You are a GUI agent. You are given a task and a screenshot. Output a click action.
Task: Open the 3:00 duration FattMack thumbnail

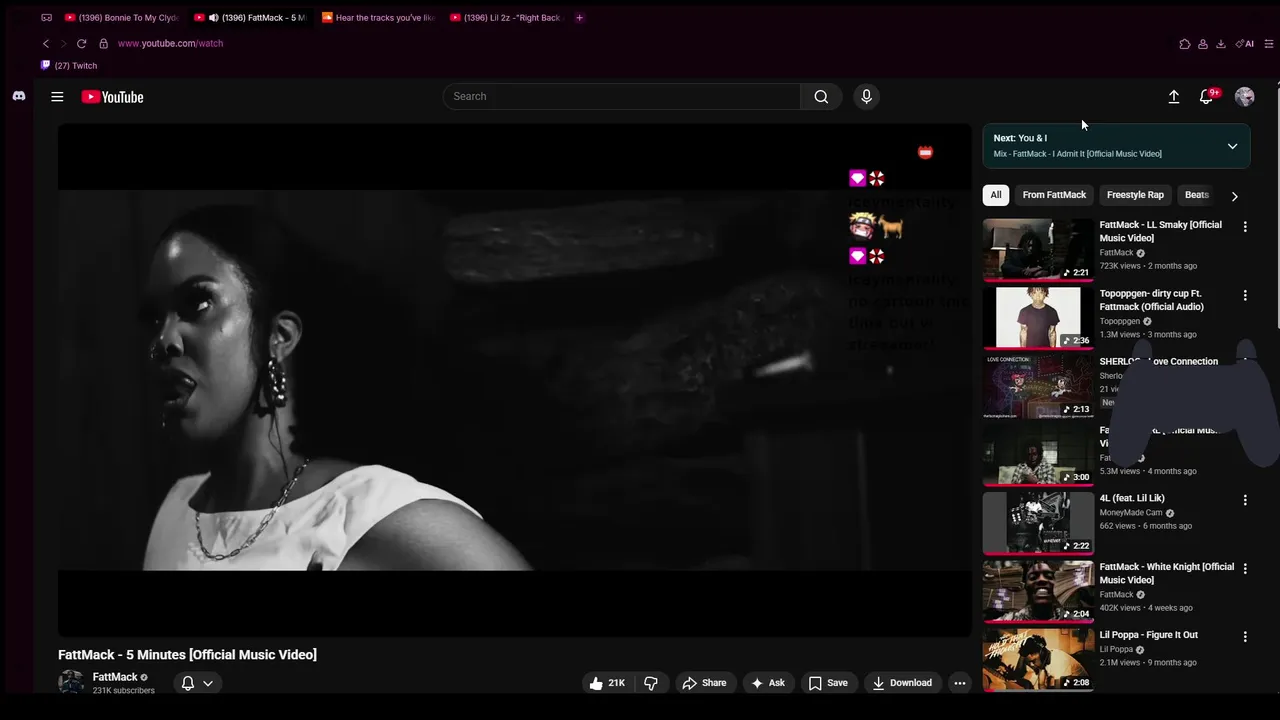coord(1038,455)
